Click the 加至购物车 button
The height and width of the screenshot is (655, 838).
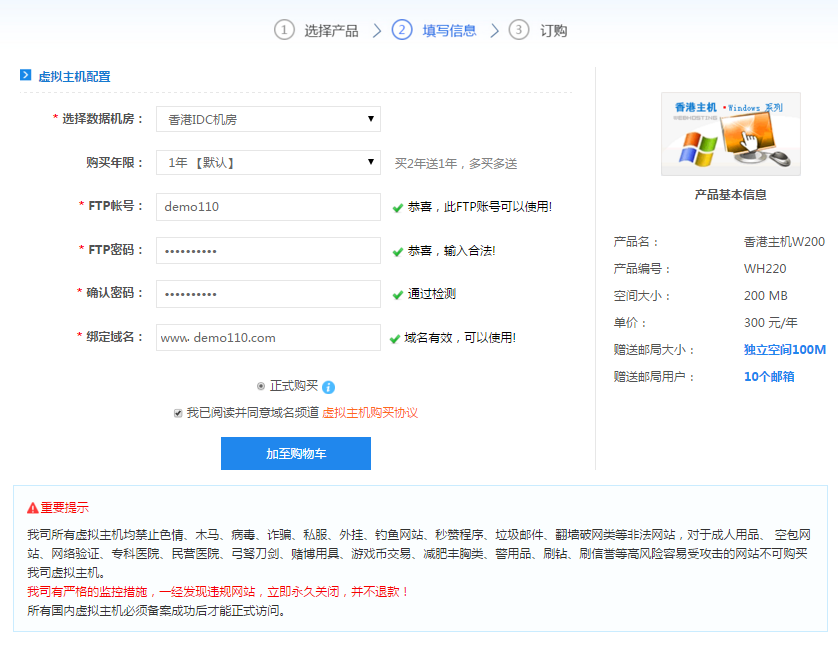[x=295, y=454]
